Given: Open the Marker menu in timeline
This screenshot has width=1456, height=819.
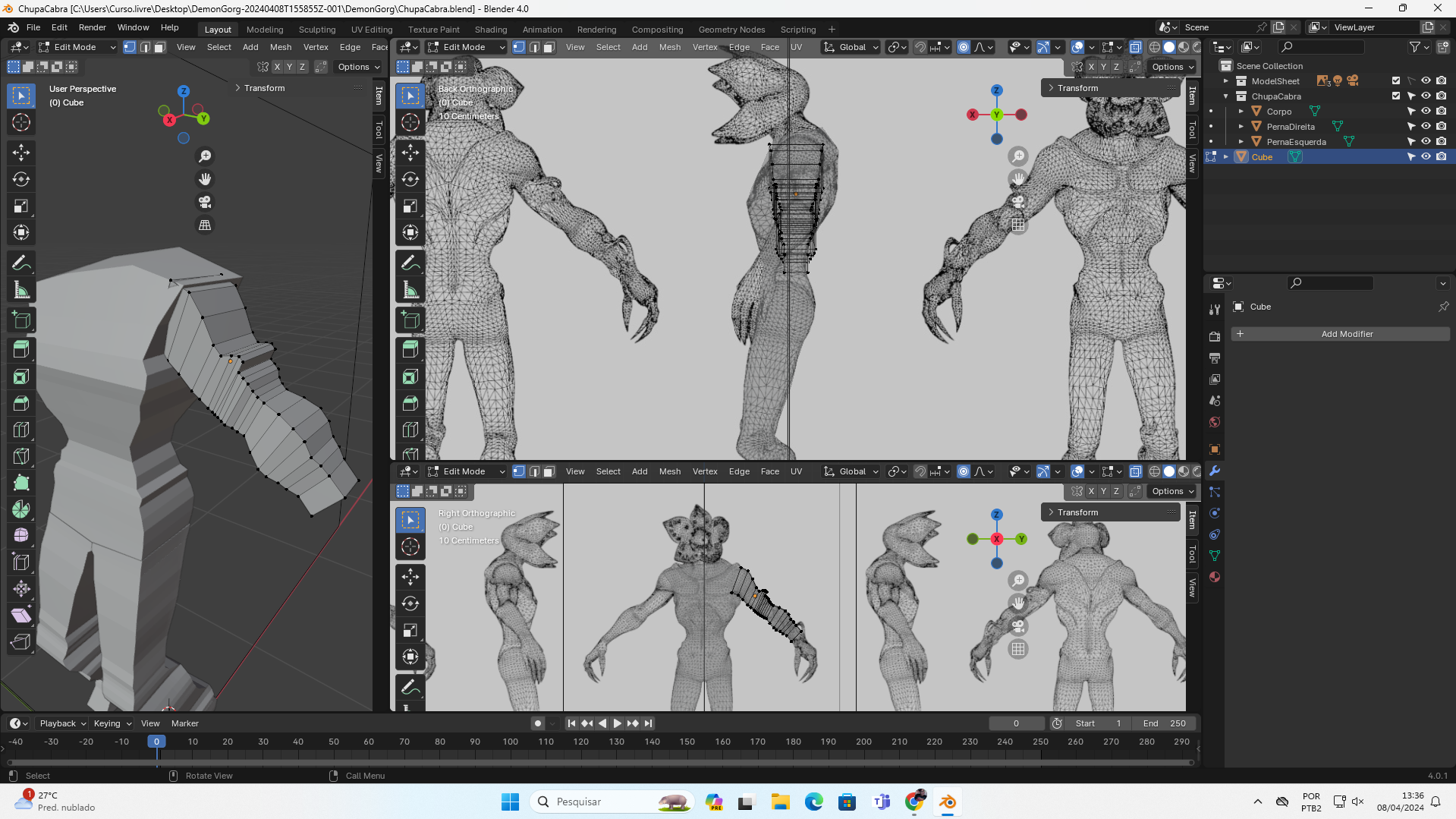Looking at the screenshot, I should [184, 723].
